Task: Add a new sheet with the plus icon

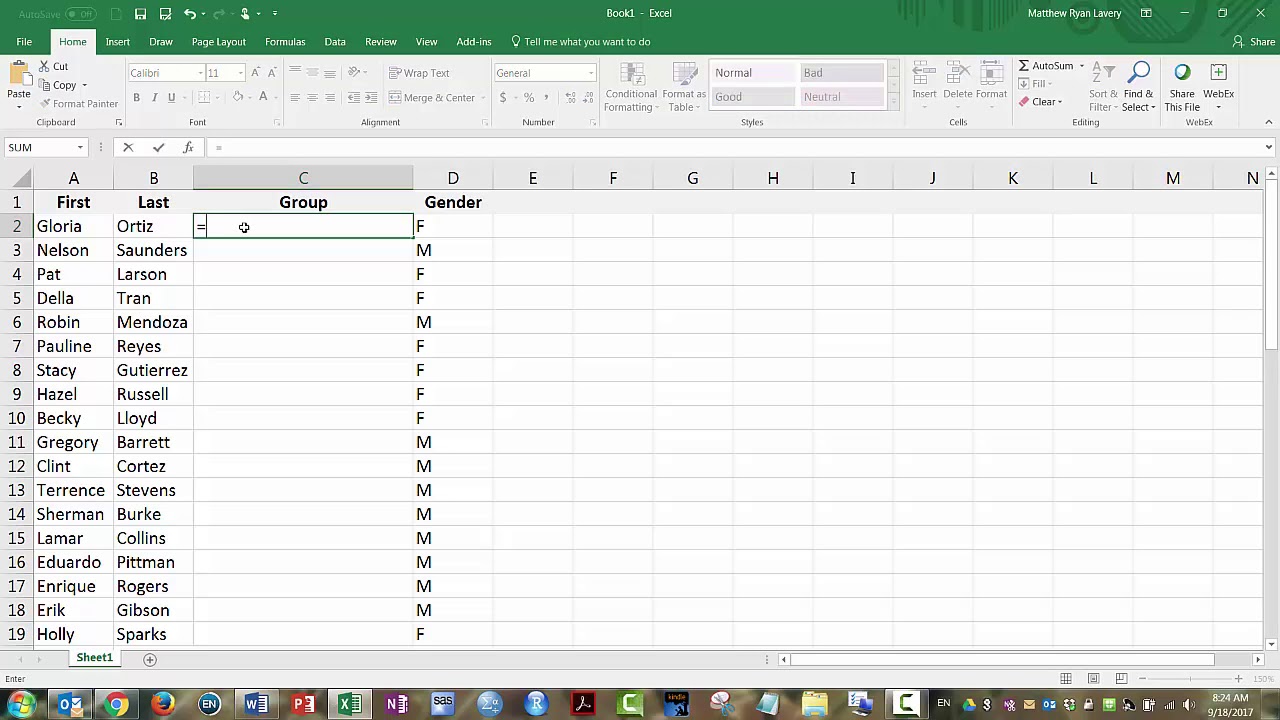Action: tap(150, 659)
